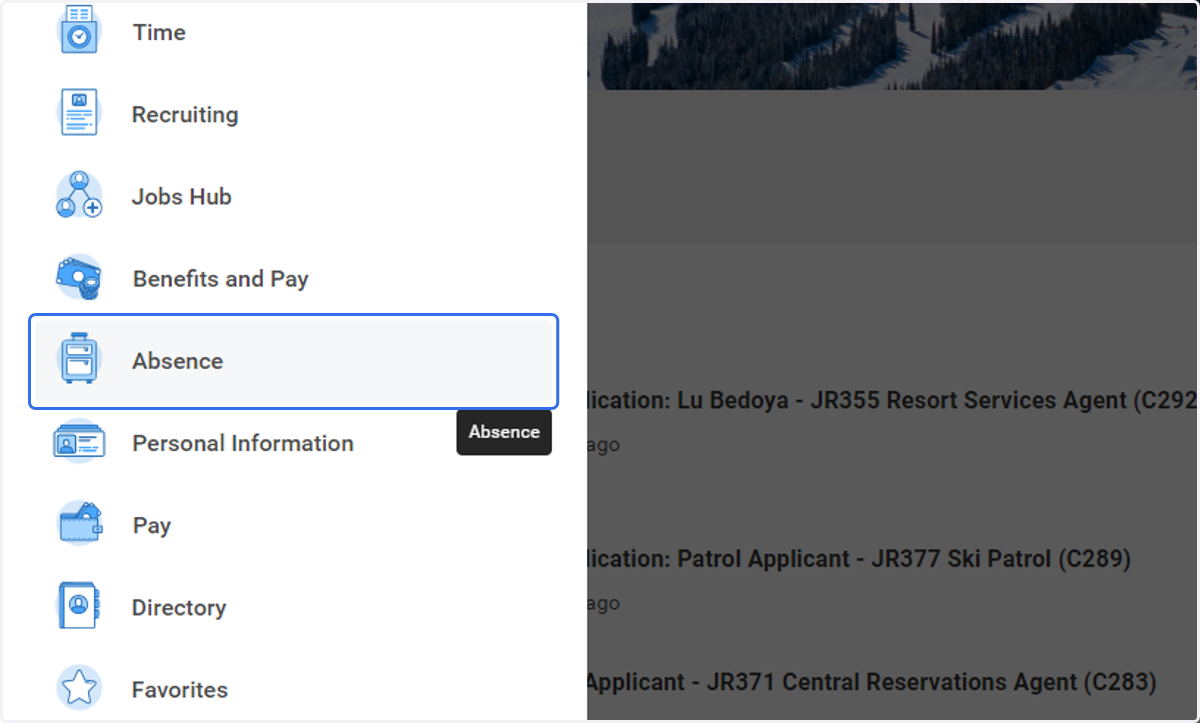The height and width of the screenshot is (723, 1200).
Task: Click the Benefits and Pay money icon
Action: tap(79, 278)
